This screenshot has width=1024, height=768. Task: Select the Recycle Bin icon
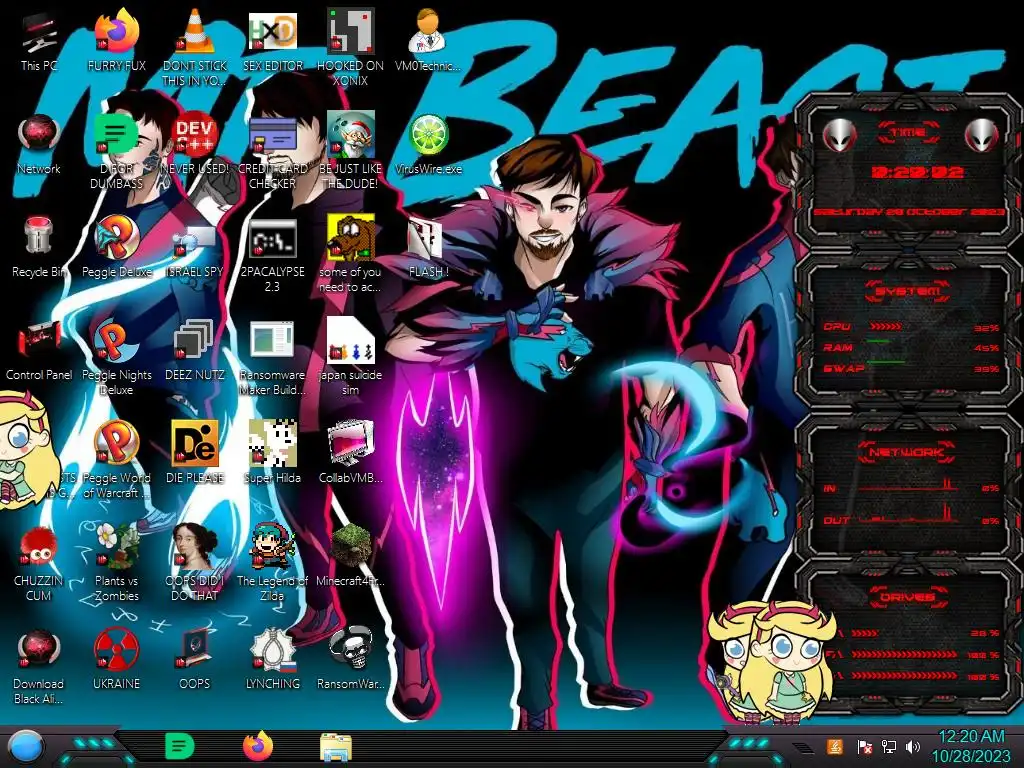39,247
